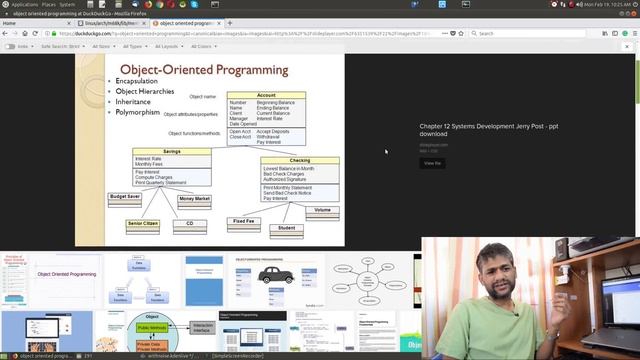This screenshot has width=640, height=360.
Task: Launch Firefox from the top panel
Action: click(x=148, y=4)
